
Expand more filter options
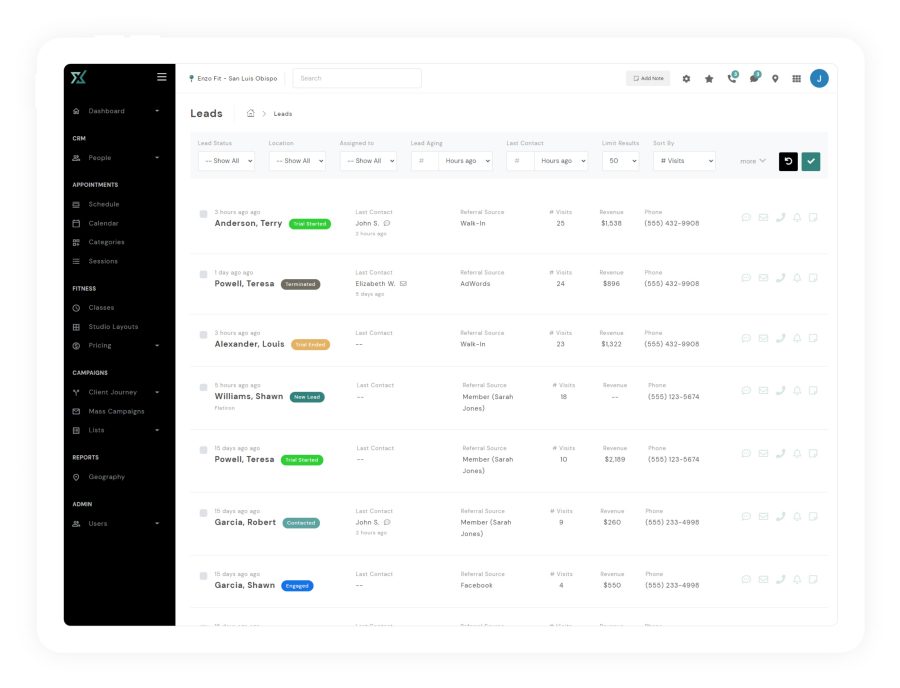point(752,161)
